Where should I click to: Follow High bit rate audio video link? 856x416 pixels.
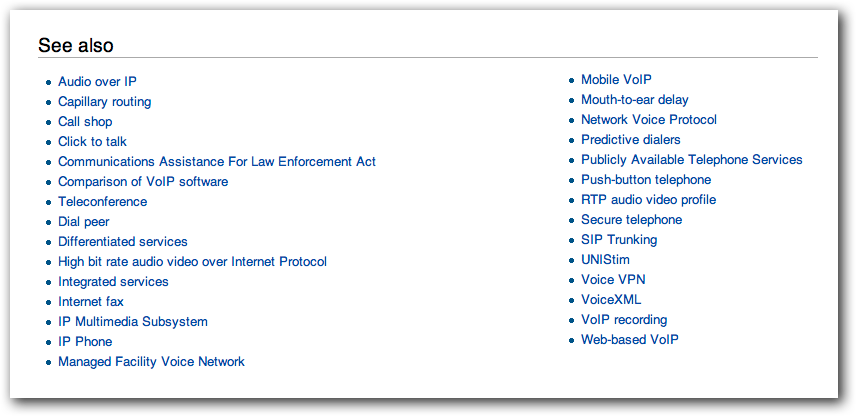tap(192, 262)
